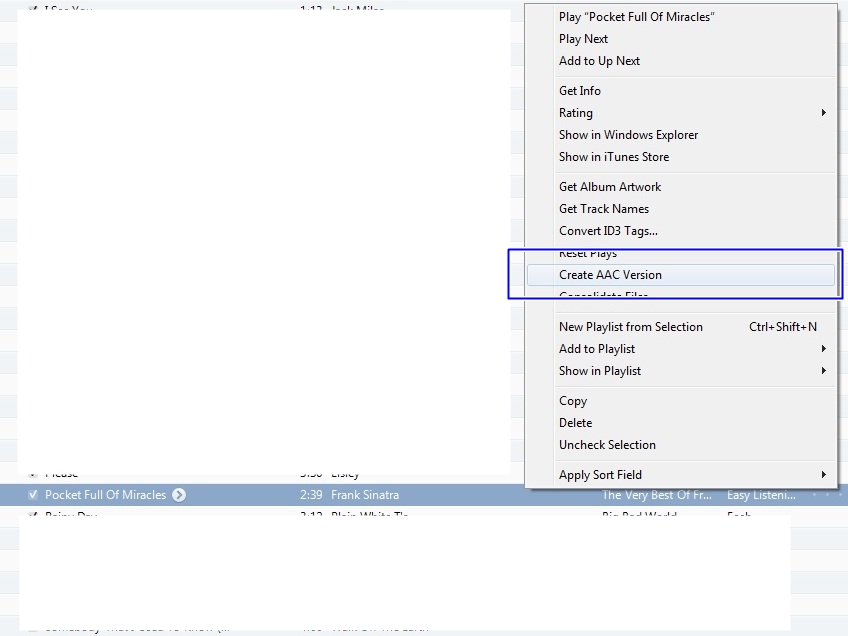
Task: Click The Very Best Of Fr... album cell
Action: click(x=657, y=495)
